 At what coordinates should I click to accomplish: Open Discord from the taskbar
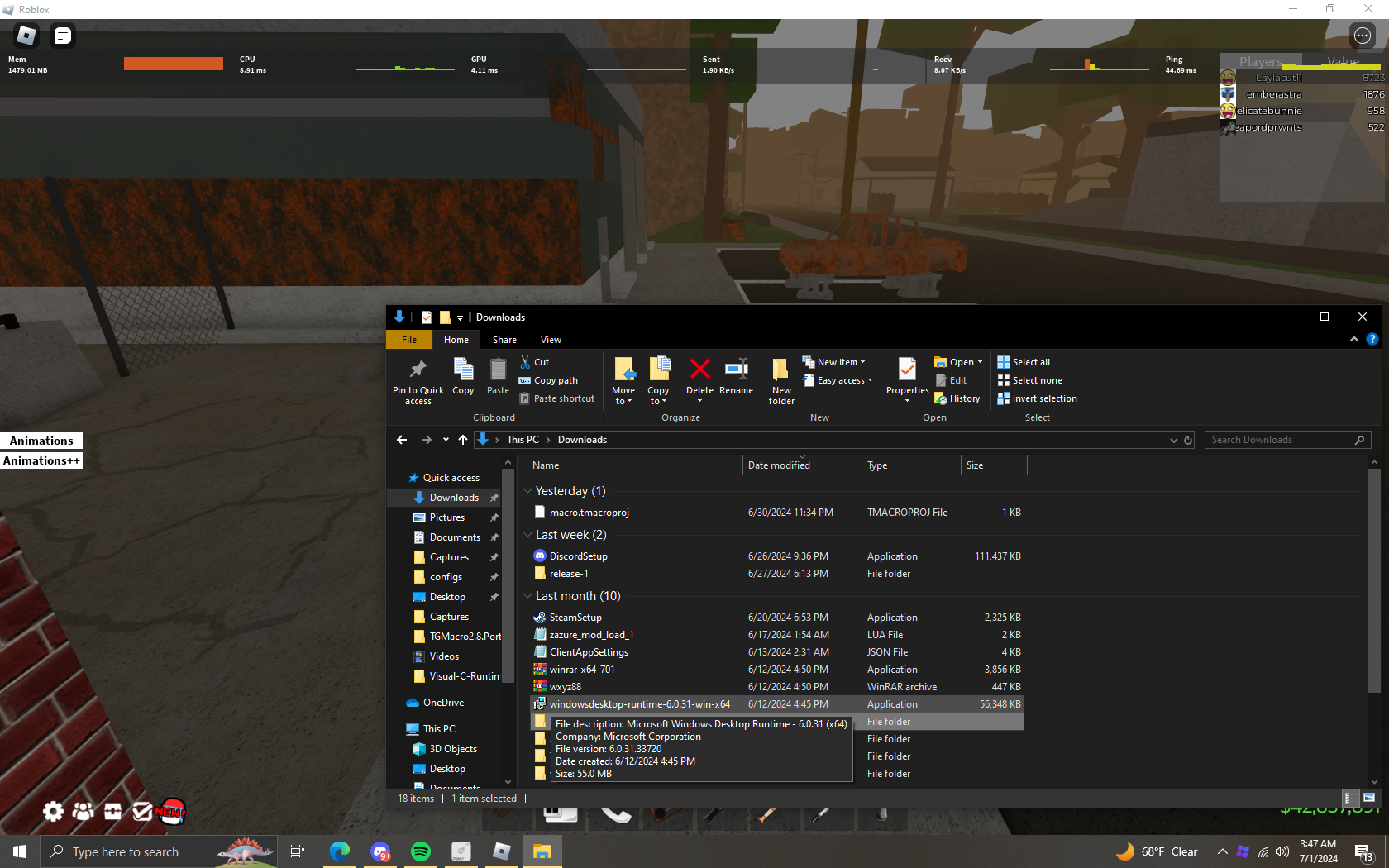click(x=380, y=851)
